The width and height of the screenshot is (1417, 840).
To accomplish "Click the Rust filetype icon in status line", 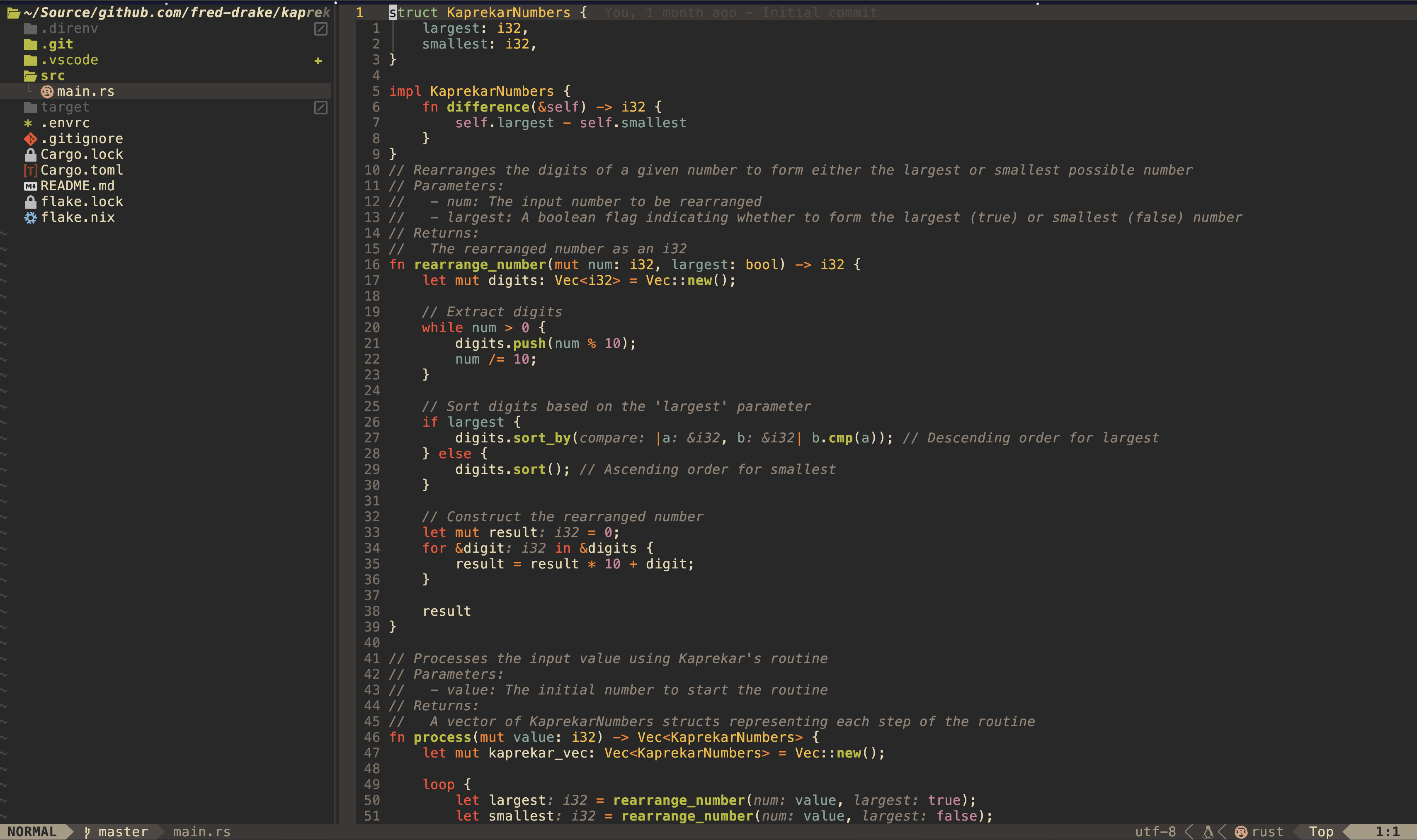I will click(1241, 832).
